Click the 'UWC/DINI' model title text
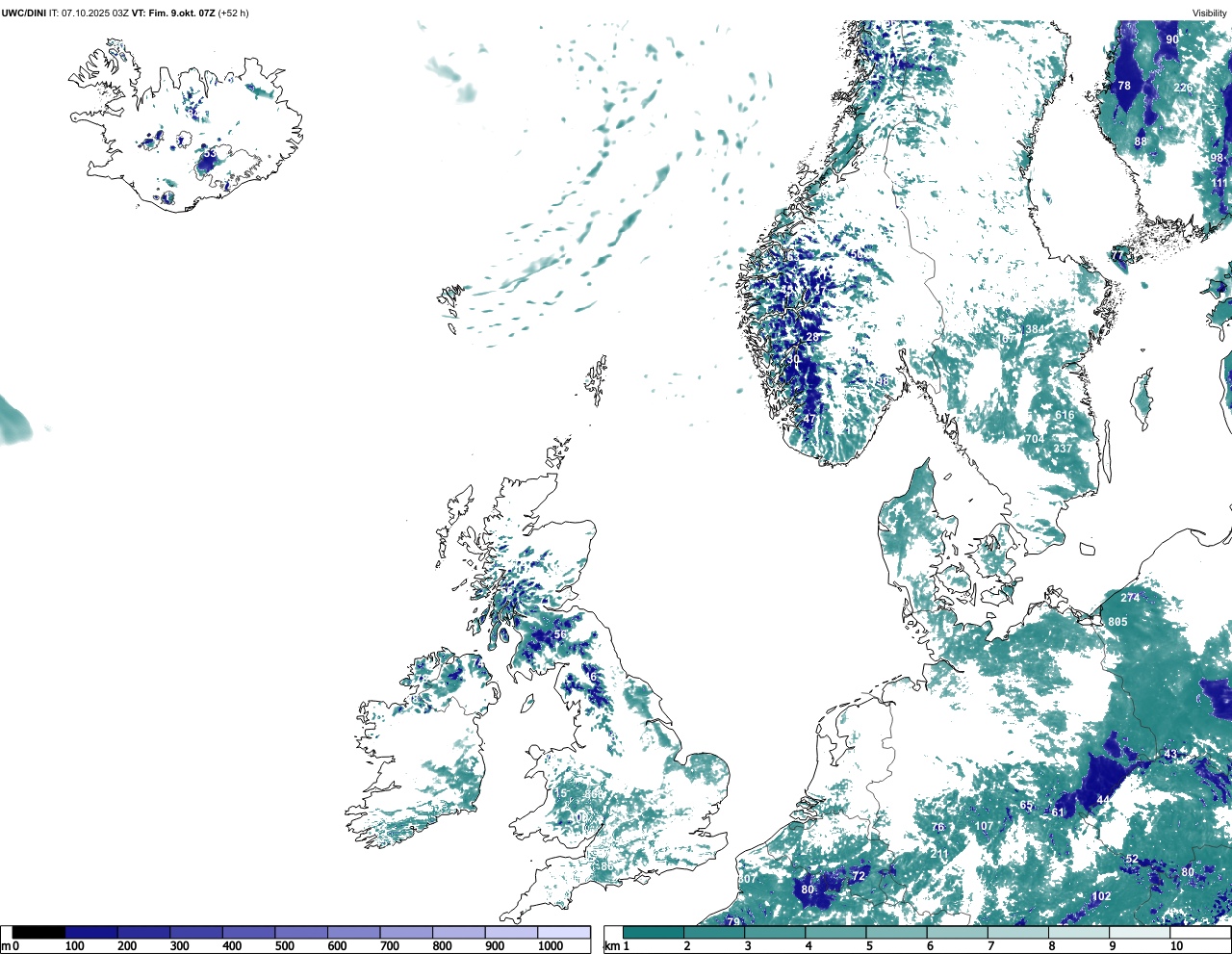Image resolution: width=1232 pixels, height=954 pixels. [x=24, y=13]
